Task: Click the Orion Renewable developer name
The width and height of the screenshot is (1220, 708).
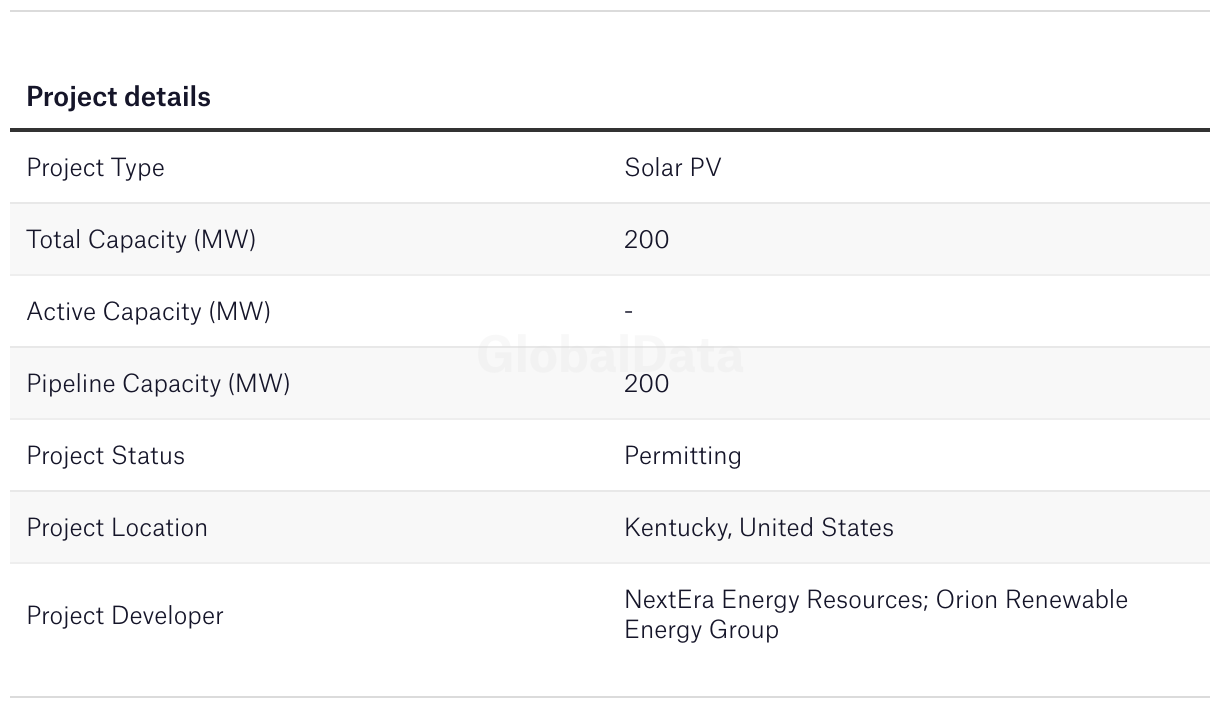Action: [x=1032, y=600]
